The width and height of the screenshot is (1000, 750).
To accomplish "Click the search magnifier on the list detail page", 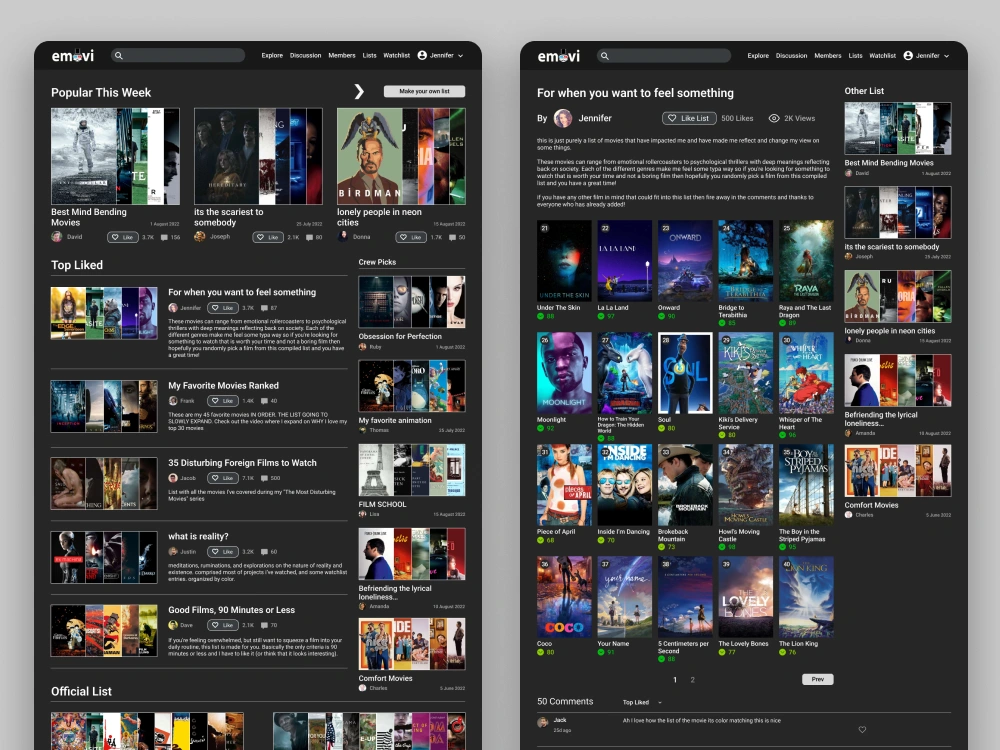I will [x=605, y=56].
